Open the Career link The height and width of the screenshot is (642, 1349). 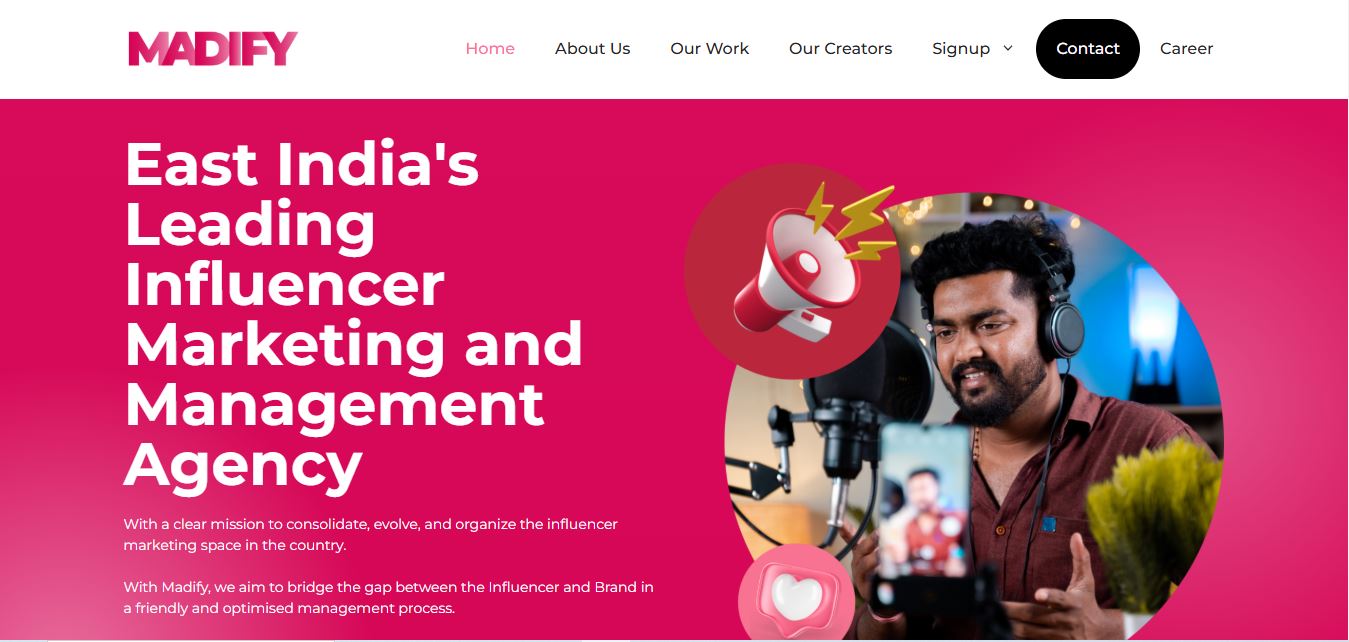tap(1187, 48)
